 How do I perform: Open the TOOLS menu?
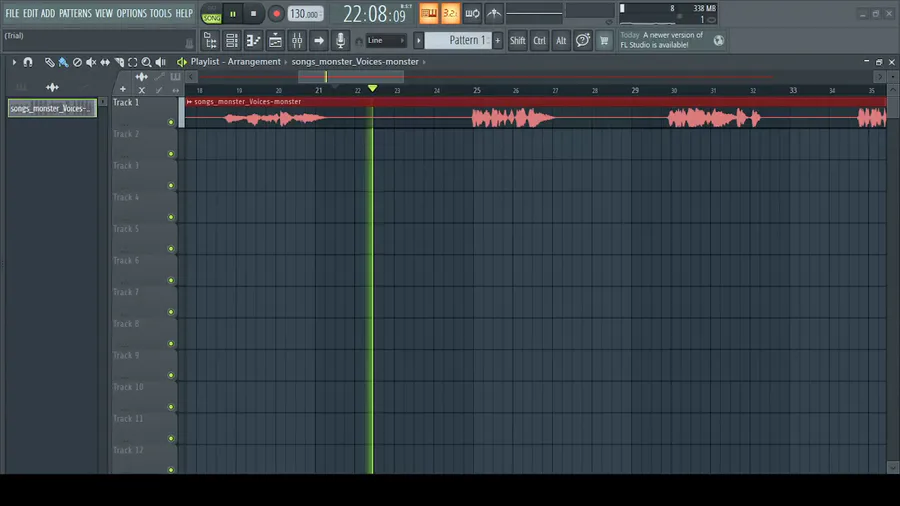pos(161,13)
